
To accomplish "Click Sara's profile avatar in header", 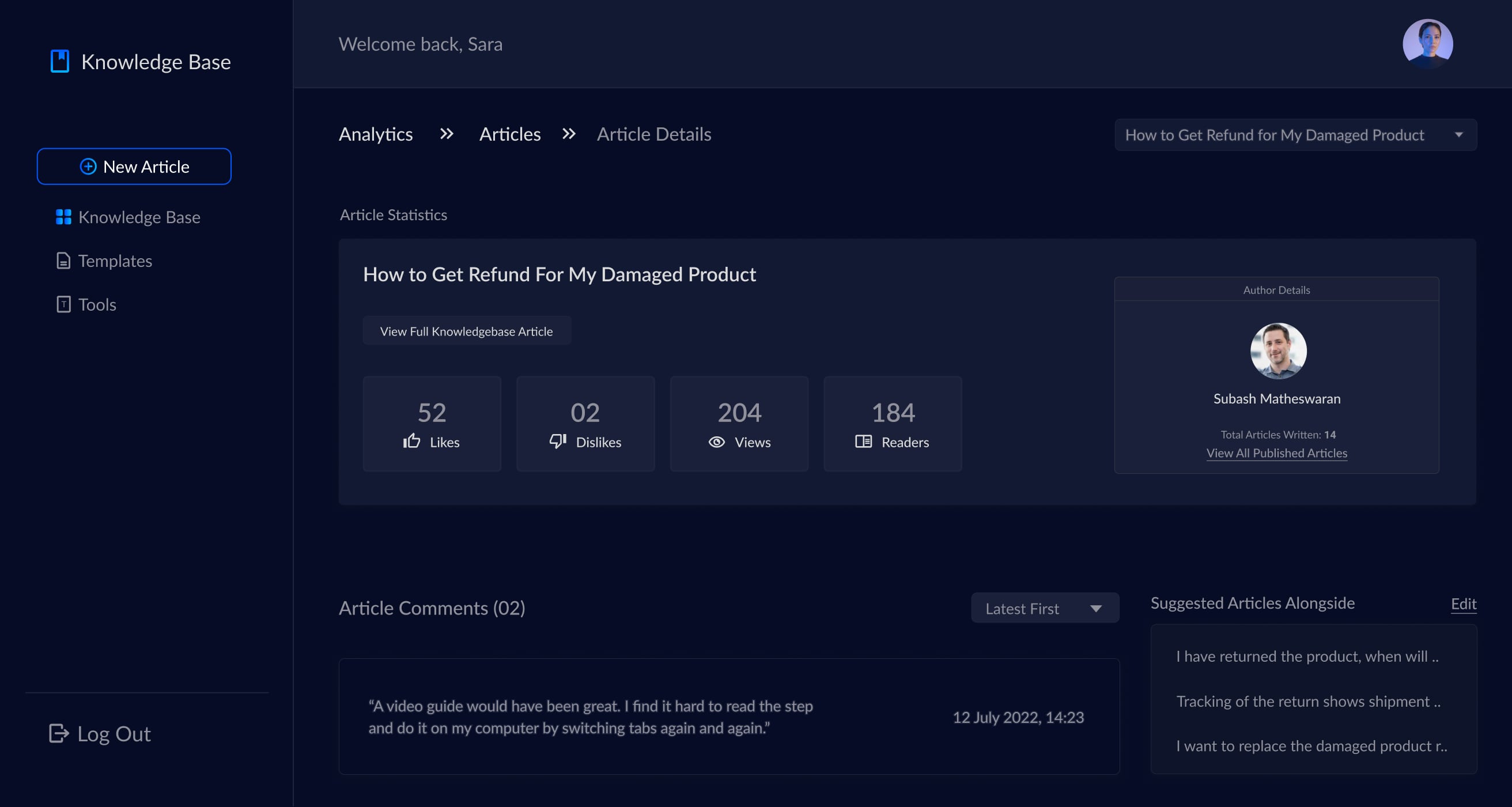I will tap(1427, 44).
